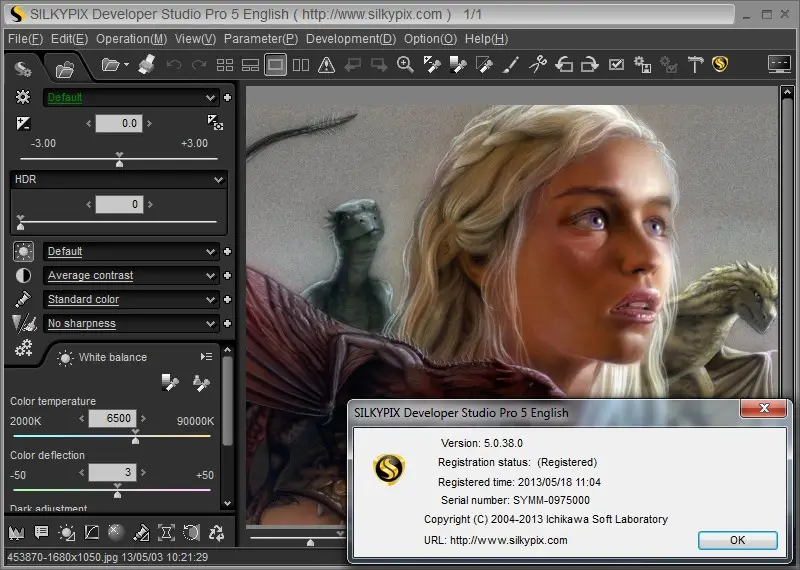Screen dimensions: 800x570
Task: Rotate the image left using the toolbar
Action: click(x=564, y=65)
